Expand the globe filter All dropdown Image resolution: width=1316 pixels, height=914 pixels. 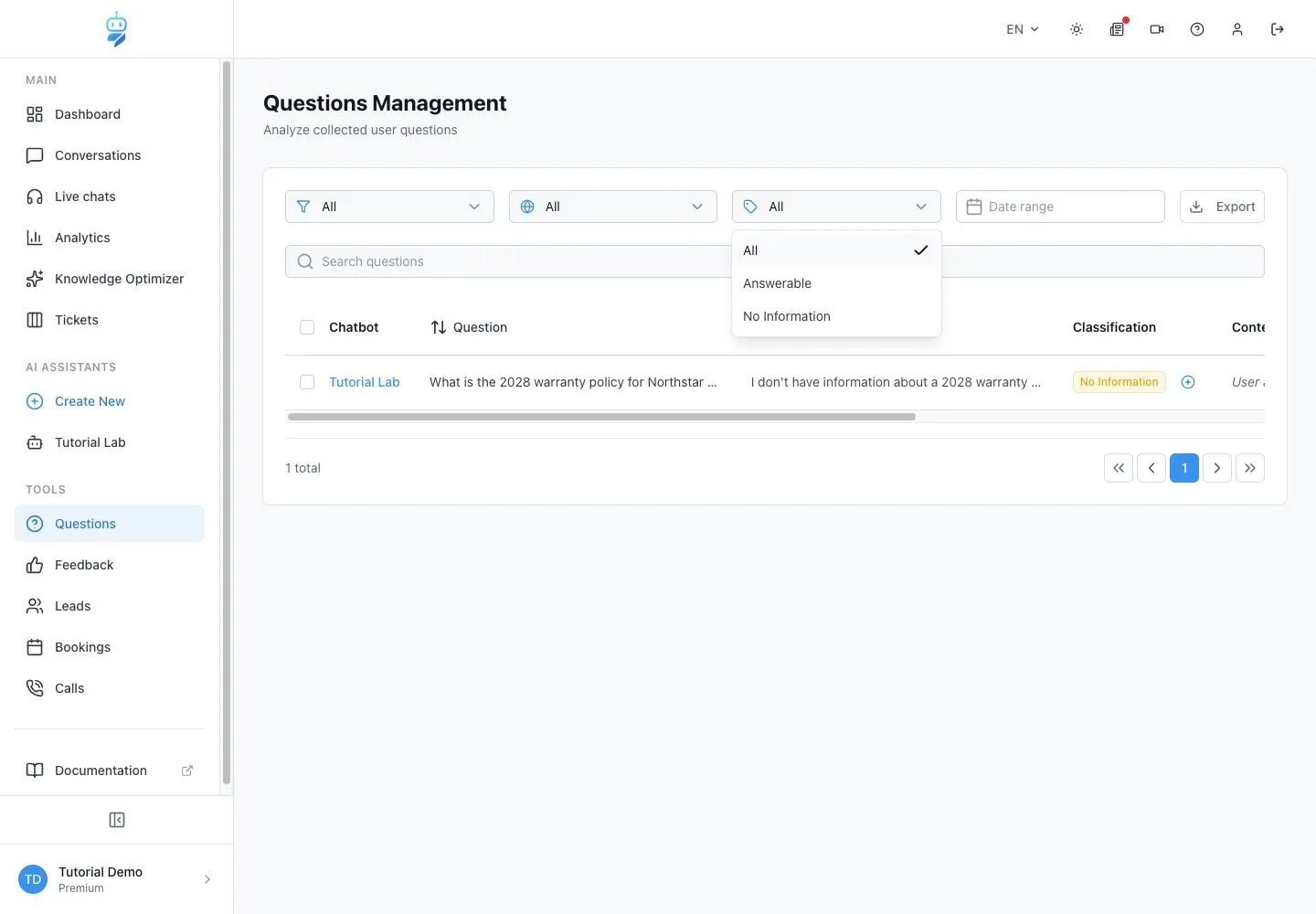(613, 207)
